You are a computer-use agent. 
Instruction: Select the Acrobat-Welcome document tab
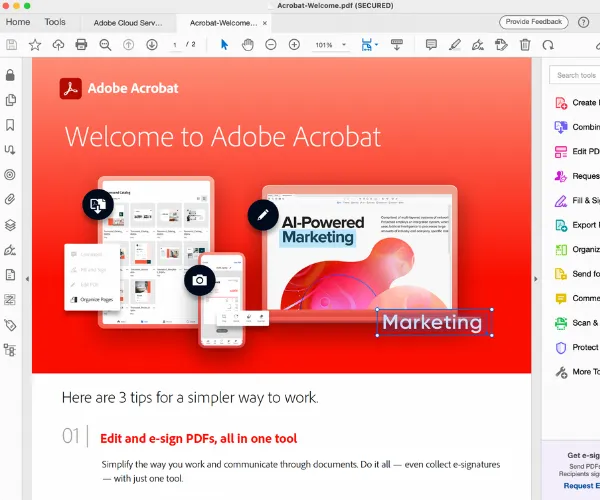coord(223,23)
